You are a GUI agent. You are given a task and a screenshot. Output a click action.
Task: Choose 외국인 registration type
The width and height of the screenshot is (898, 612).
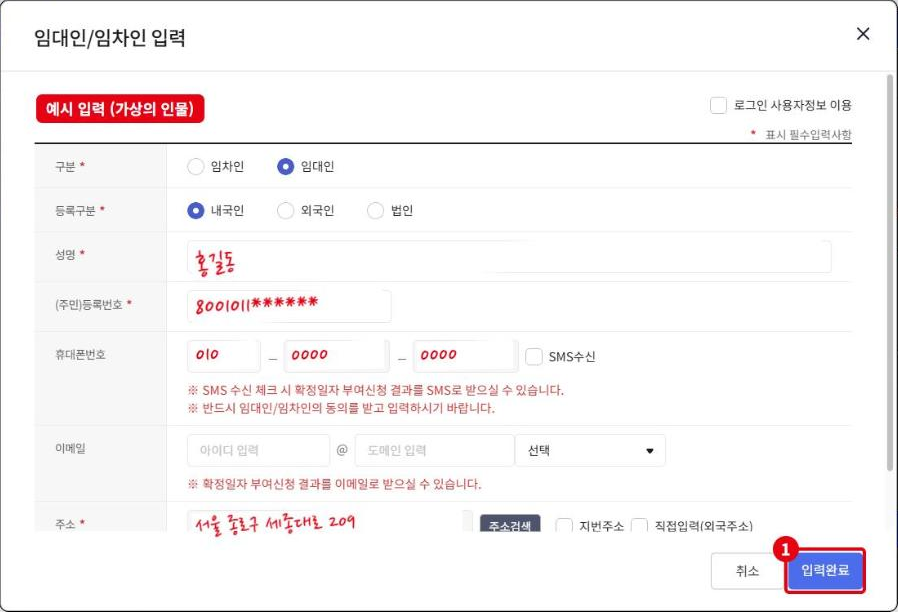click(x=285, y=211)
